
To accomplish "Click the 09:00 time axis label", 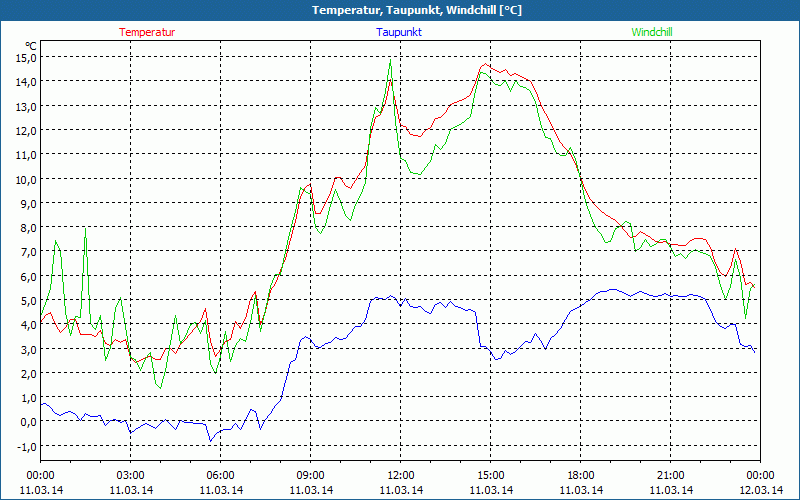I will click(x=310, y=475).
